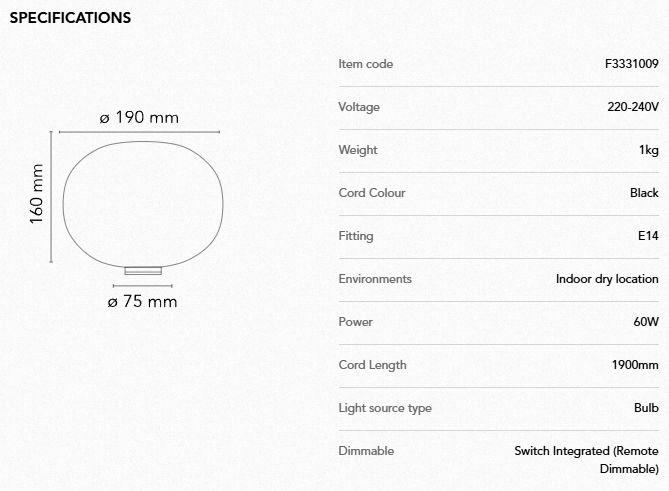Click the E14 fitting value

[x=648, y=236]
